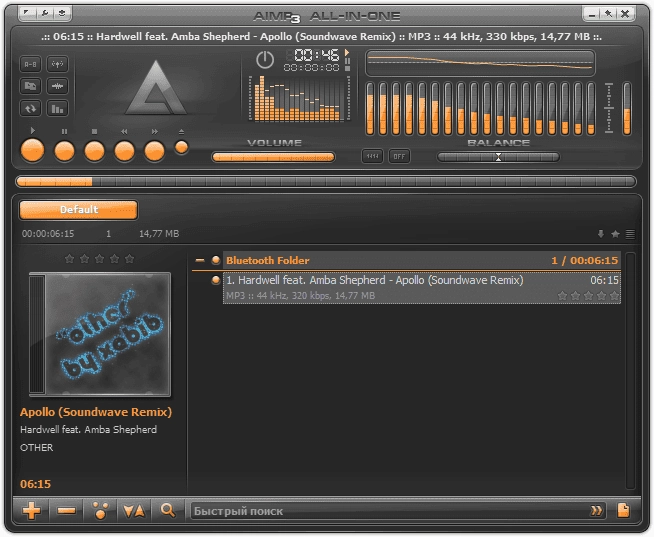Click the Bluetooth Folder group header
The image size is (654, 537).
[422, 260]
